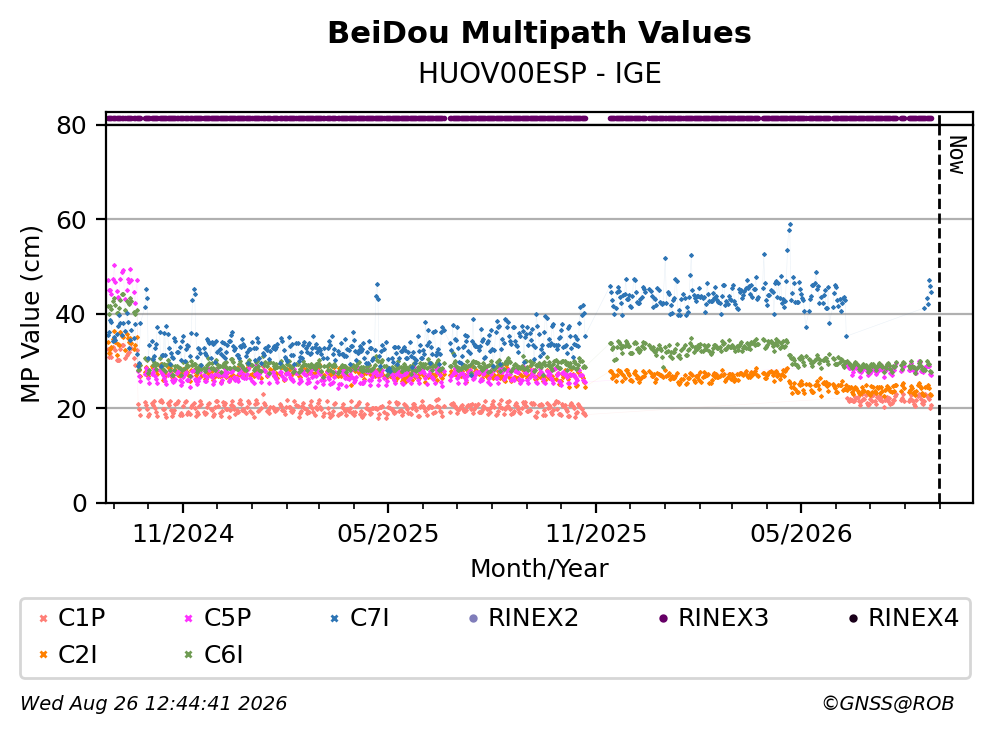
Task: Click the C6I green legend marker
Action: (189, 655)
